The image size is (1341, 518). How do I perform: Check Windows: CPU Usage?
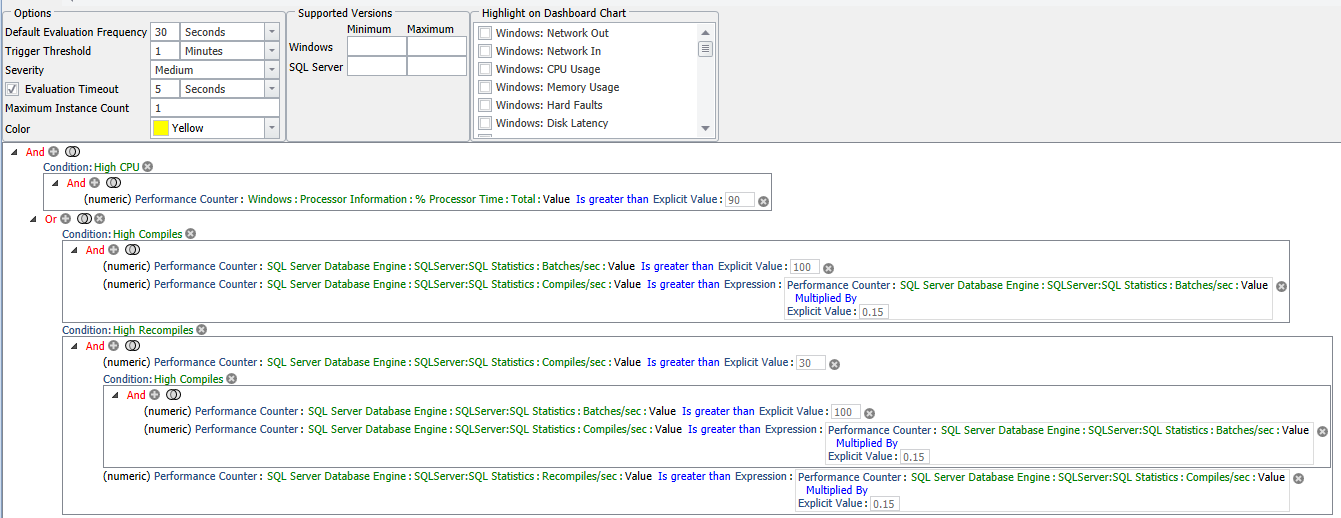tap(485, 69)
